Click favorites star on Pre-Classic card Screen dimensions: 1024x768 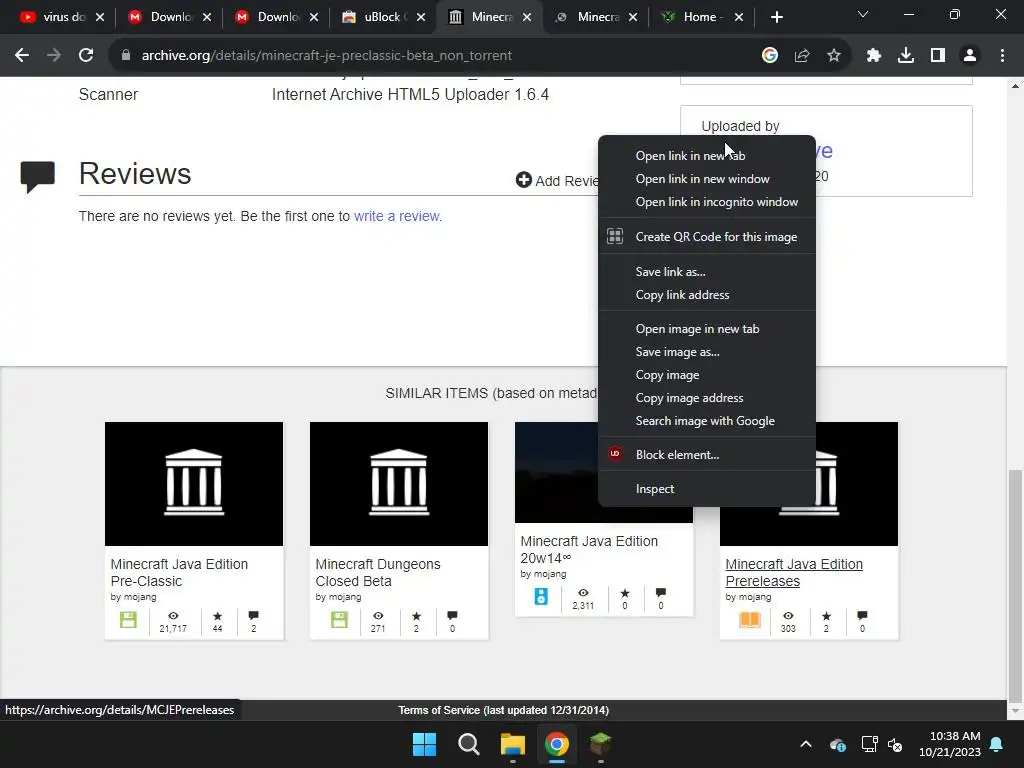(217, 616)
